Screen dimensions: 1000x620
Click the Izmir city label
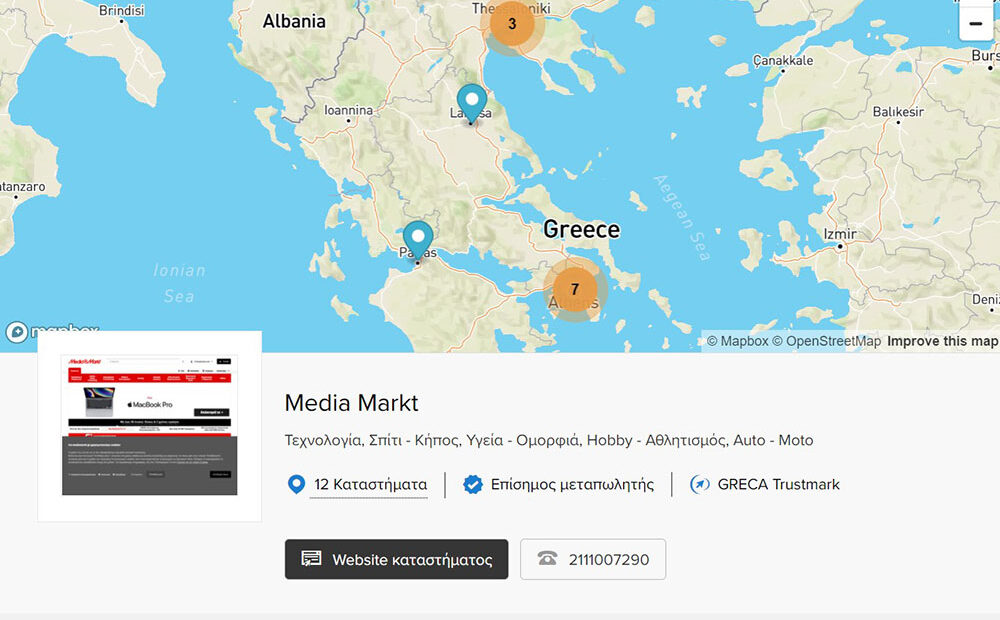[x=839, y=234]
